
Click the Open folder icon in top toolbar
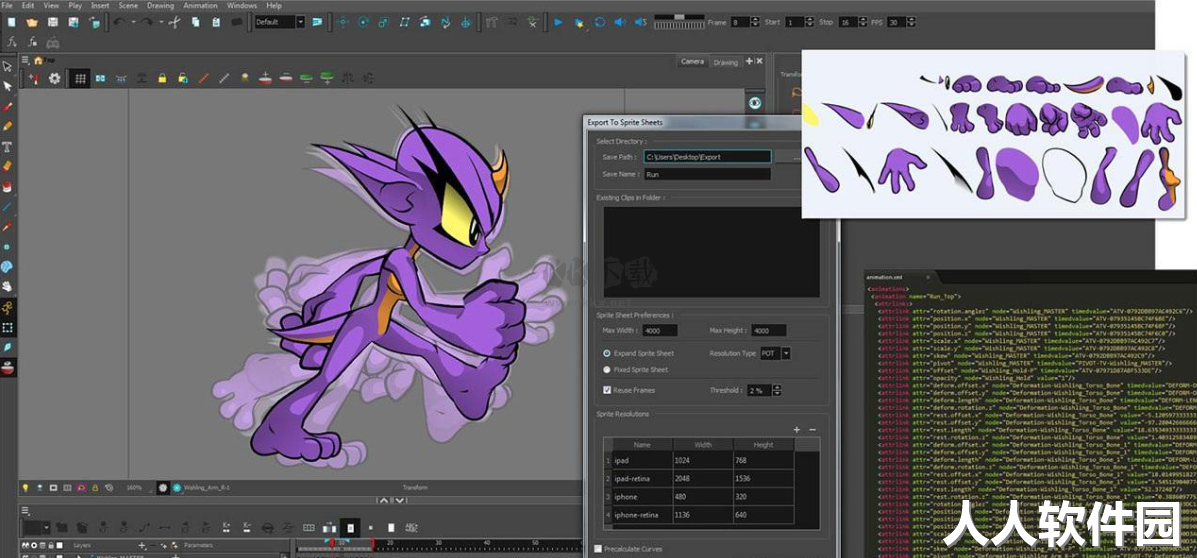click(31, 22)
